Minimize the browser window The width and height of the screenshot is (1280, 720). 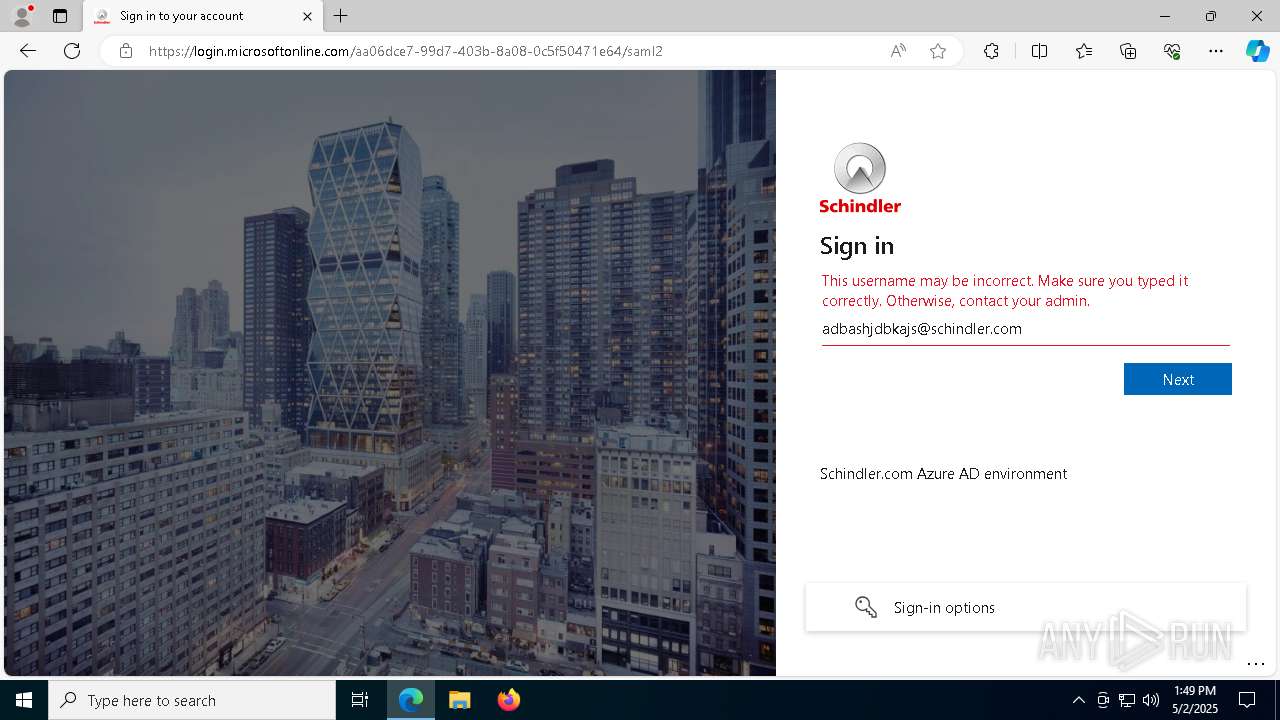[x=1164, y=16]
